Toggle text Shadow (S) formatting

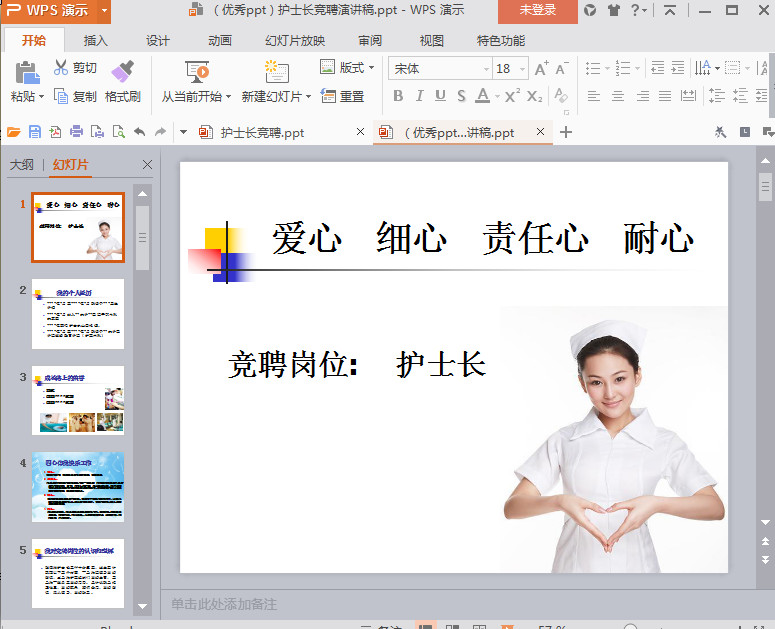pos(461,96)
